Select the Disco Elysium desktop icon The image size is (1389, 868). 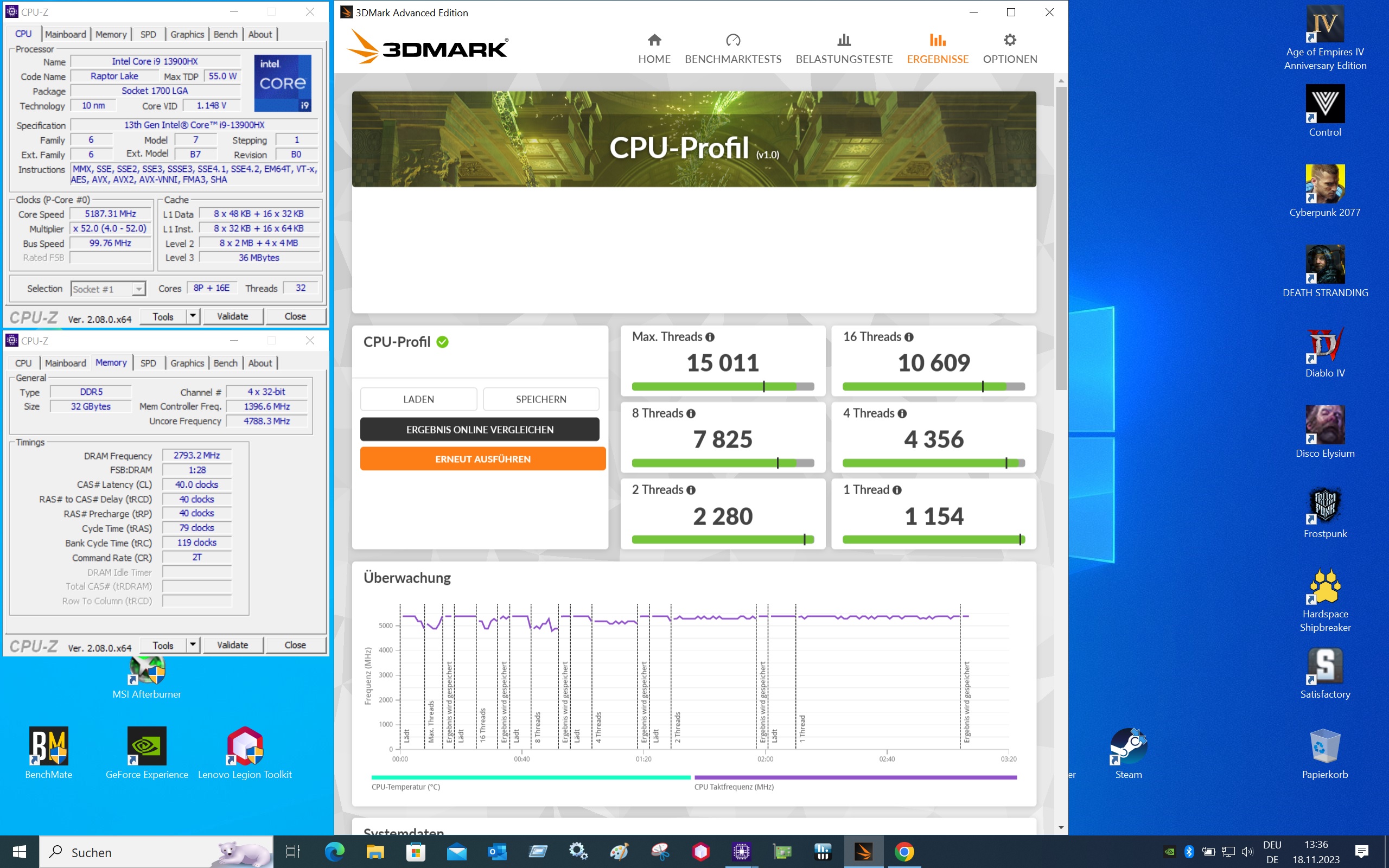[1325, 432]
